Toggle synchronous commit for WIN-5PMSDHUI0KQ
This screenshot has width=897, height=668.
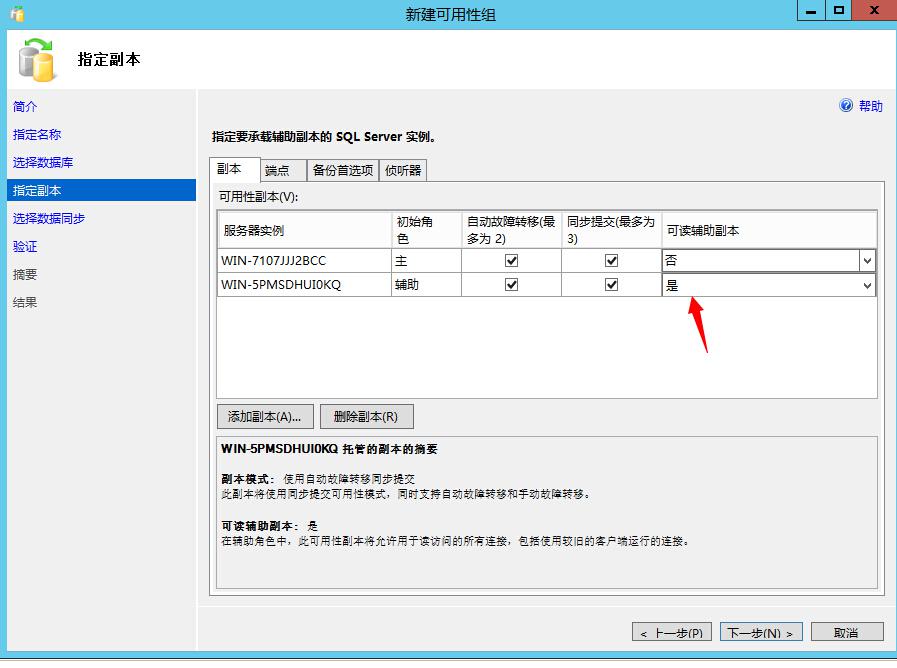coord(612,285)
